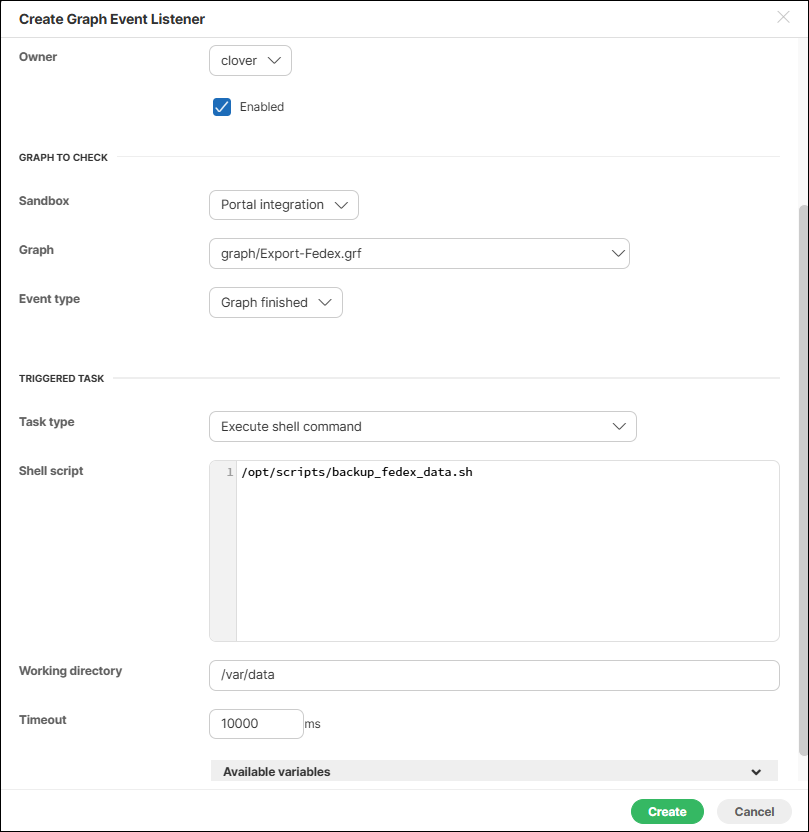
Task: Expand the Graph selector with Export-Fedex.grf
Action: tap(419, 254)
